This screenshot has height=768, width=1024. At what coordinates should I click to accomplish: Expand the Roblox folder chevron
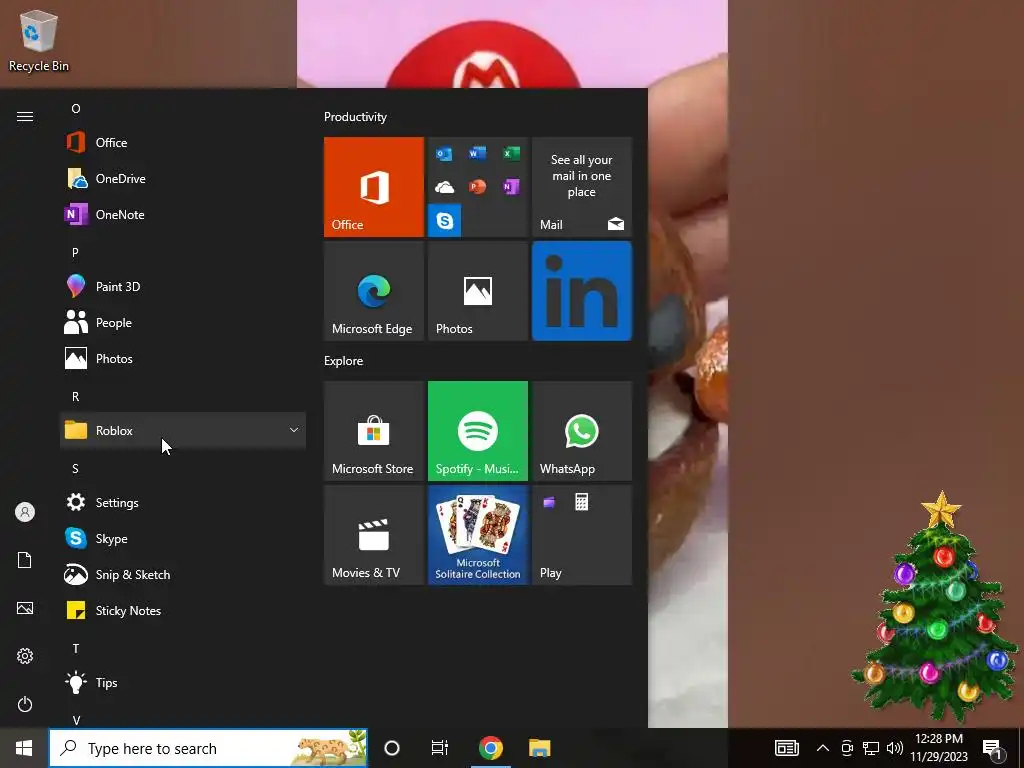coord(294,430)
